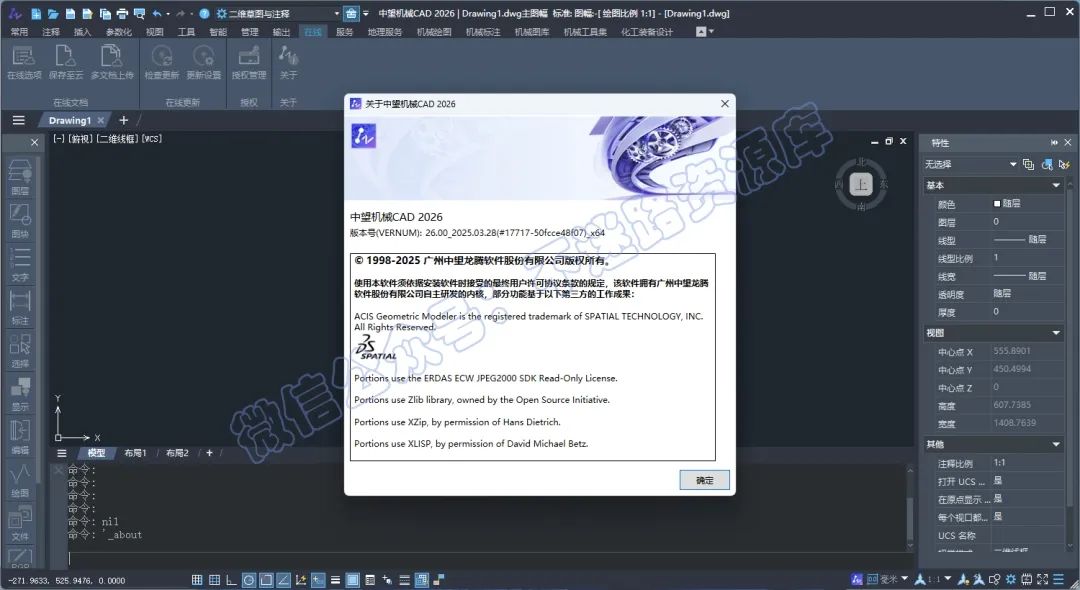Toggle grid display in status bar

197,580
